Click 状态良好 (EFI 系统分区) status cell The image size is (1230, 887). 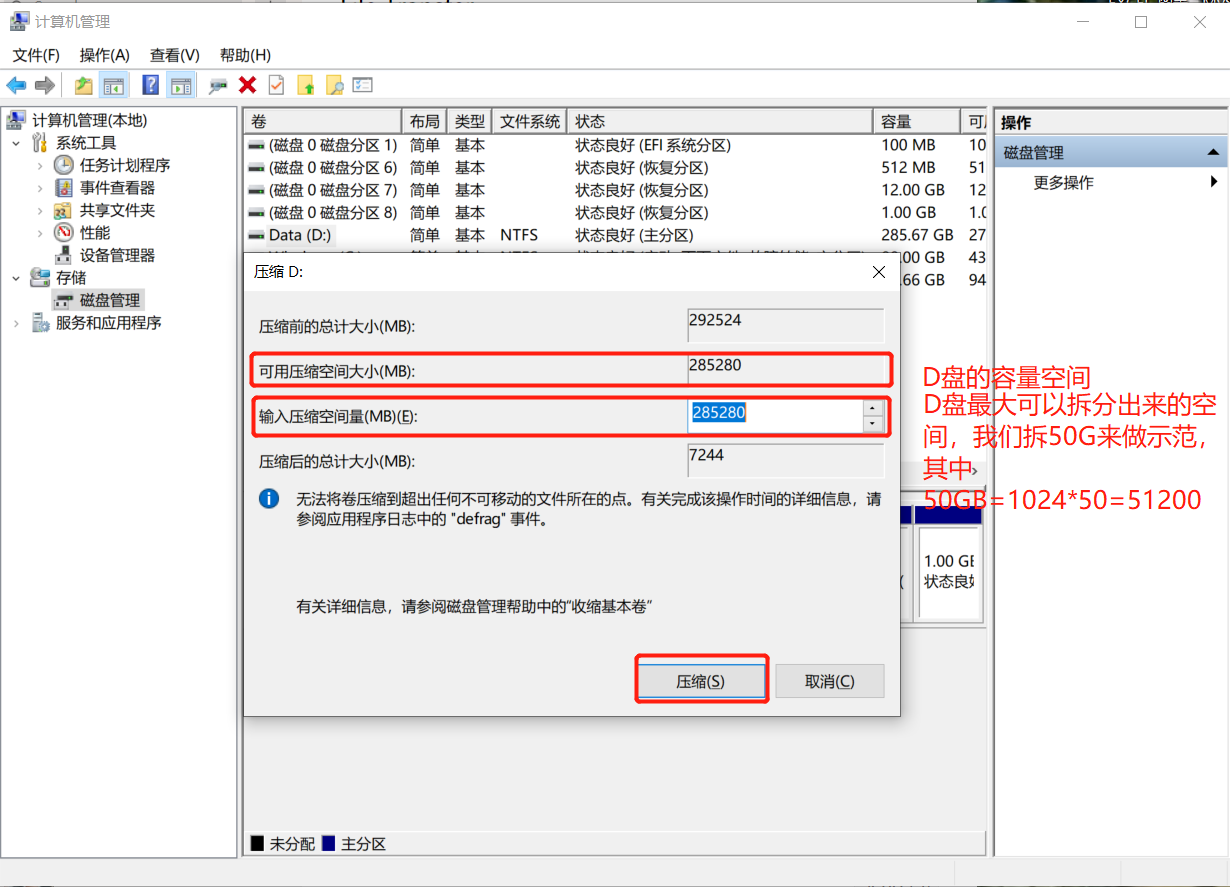click(653, 145)
